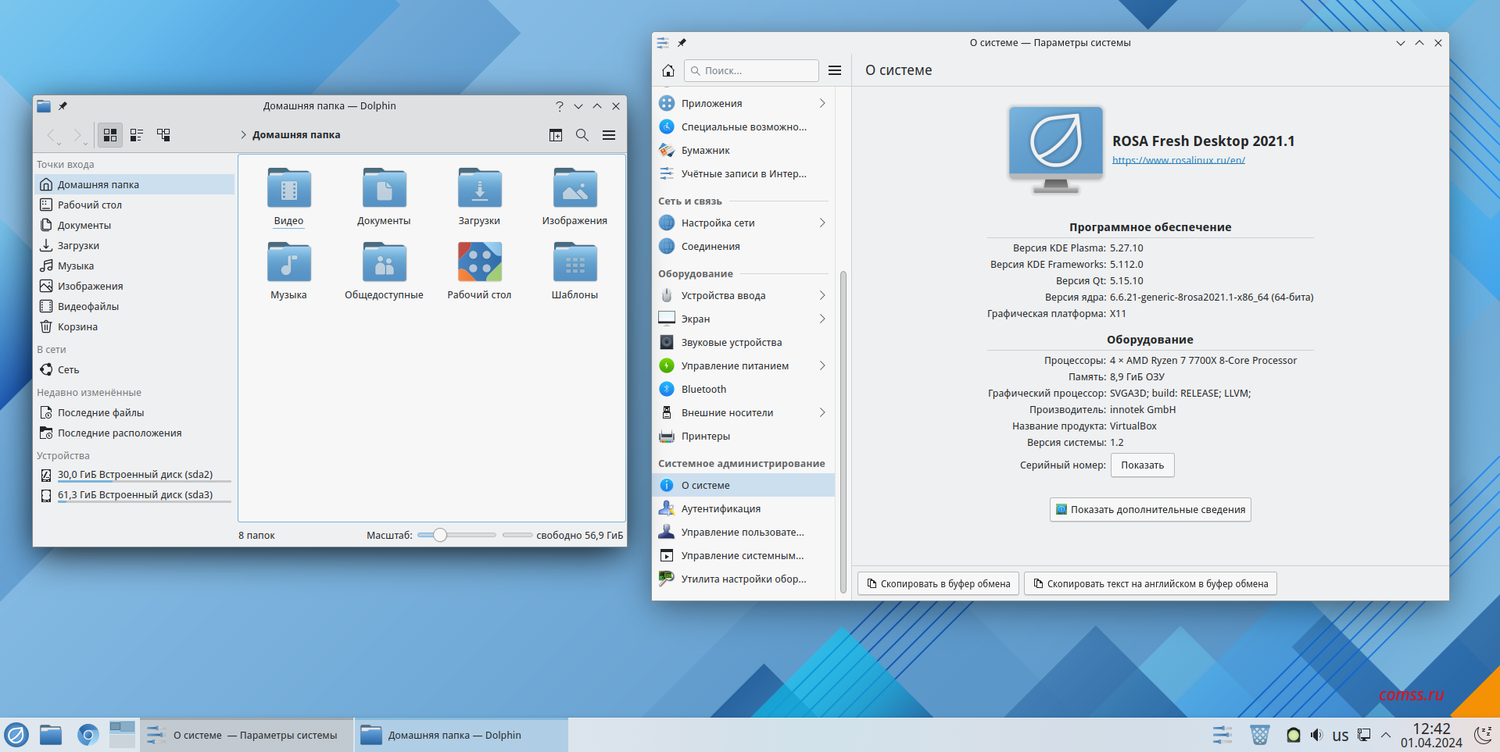The width and height of the screenshot is (1500, 752).
Task: Toggle Dolphin split view
Action: (x=556, y=135)
